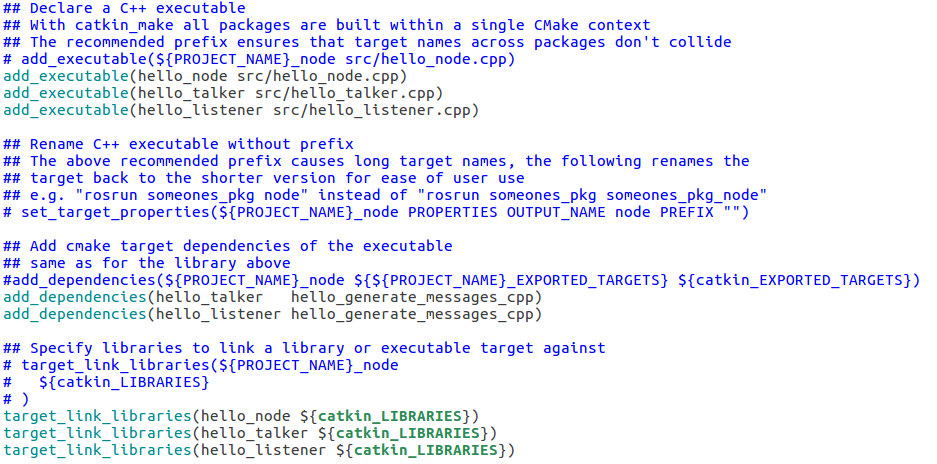The height and width of the screenshot is (464, 937).
Task: Click the commented '# )' closing parenthesis line
Action: point(17,399)
